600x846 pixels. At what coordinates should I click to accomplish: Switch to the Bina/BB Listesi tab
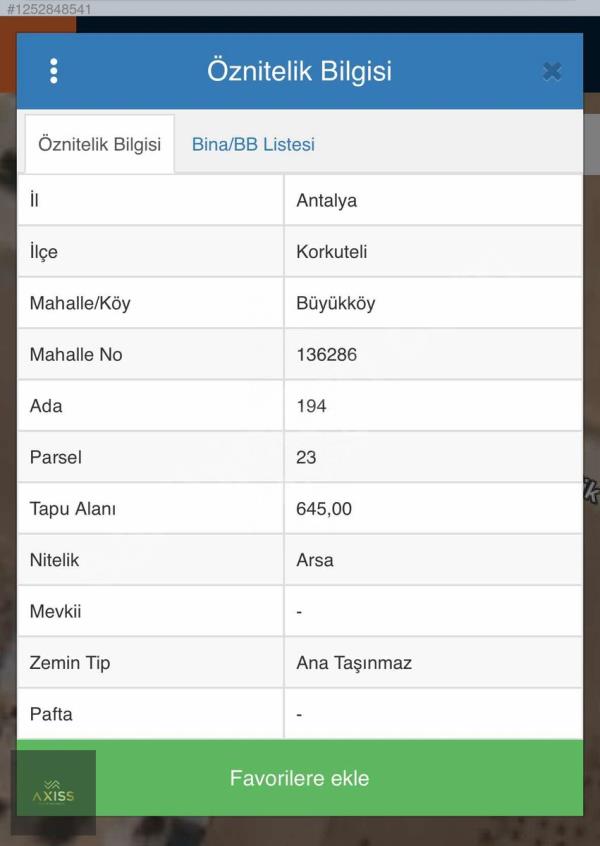253,144
